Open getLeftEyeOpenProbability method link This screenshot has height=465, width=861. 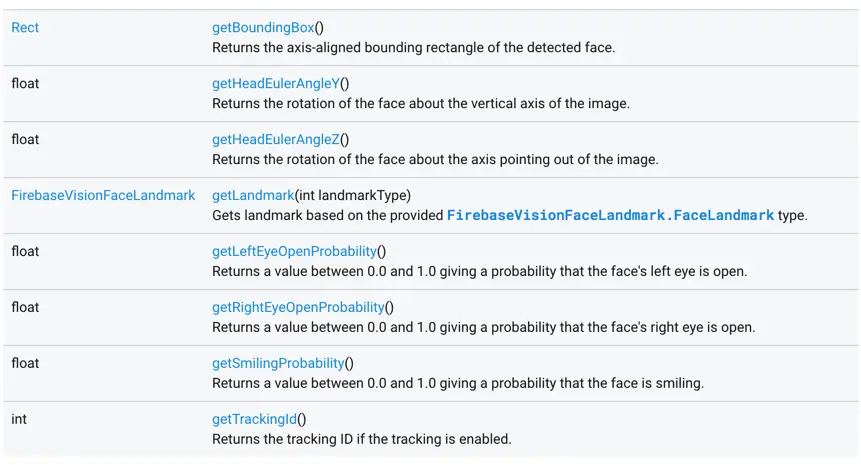point(294,251)
